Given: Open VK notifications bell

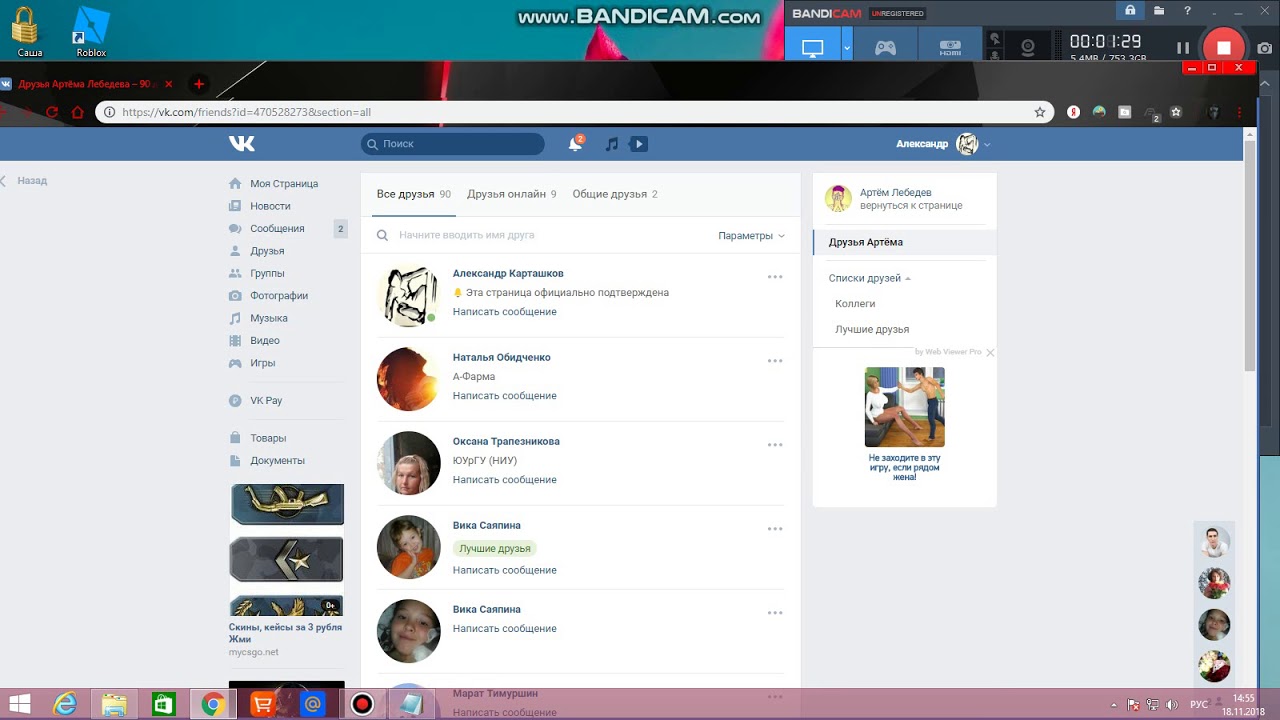Looking at the screenshot, I should click(x=575, y=144).
